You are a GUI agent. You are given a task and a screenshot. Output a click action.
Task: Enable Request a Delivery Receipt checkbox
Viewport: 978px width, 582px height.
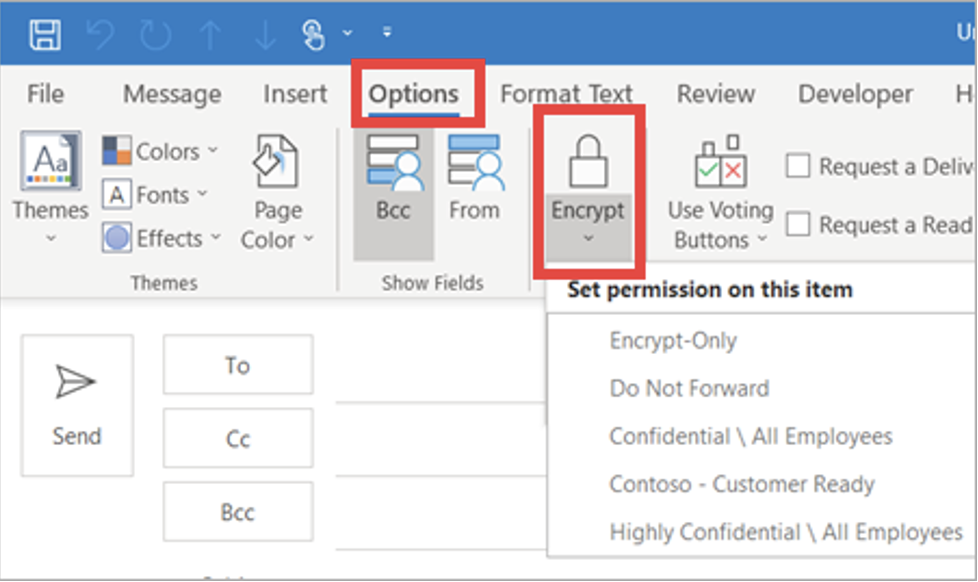tap(797, 166)
